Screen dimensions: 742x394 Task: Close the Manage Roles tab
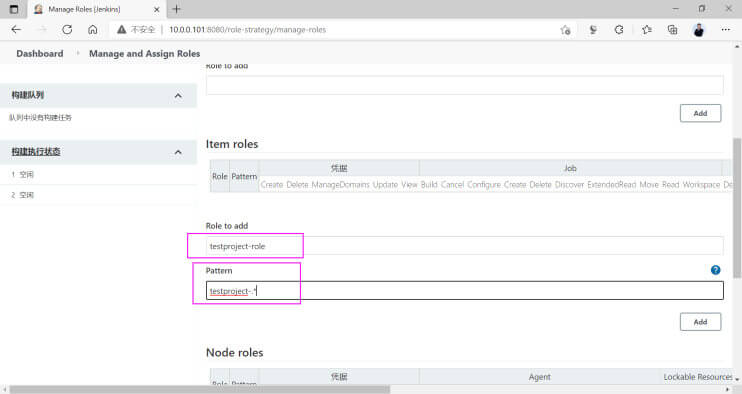[157, 9]
